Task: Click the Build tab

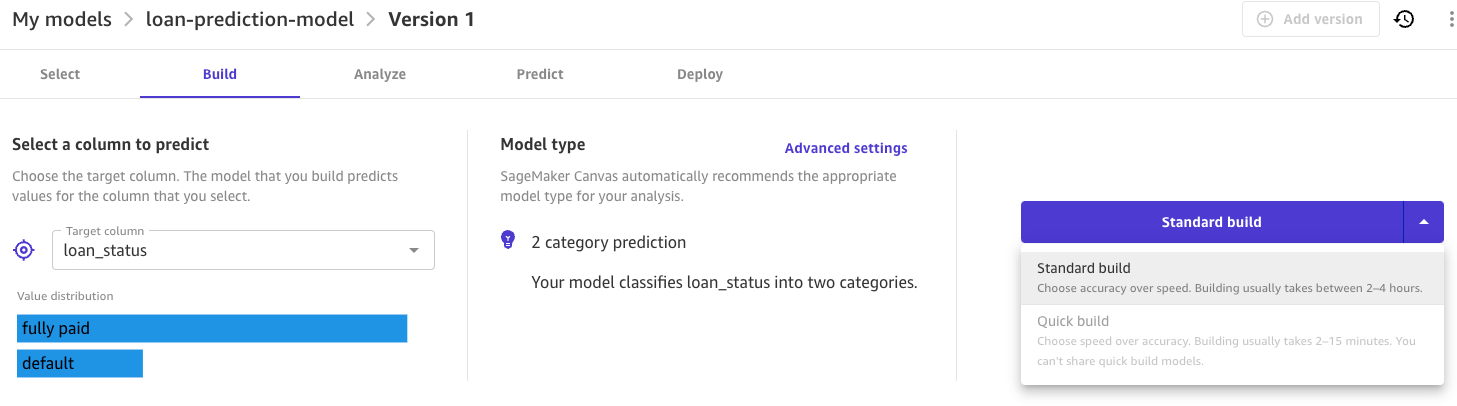Action: pyautogui.click(x=220, y=74)
